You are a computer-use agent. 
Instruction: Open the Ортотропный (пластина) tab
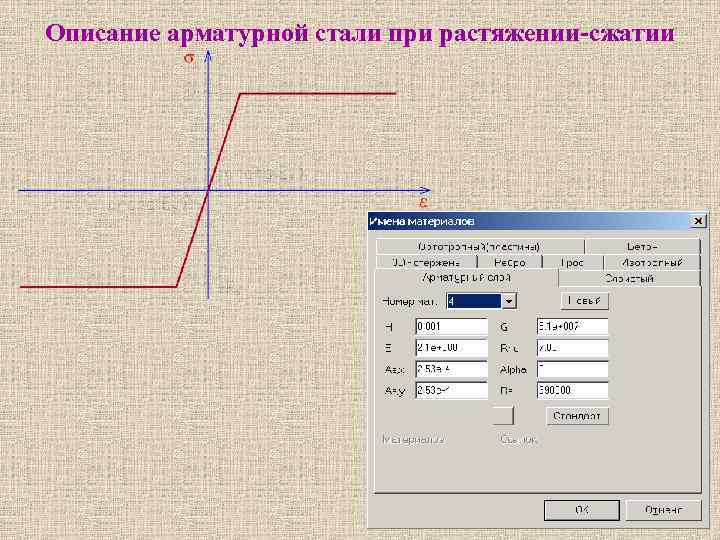point(479,247)
